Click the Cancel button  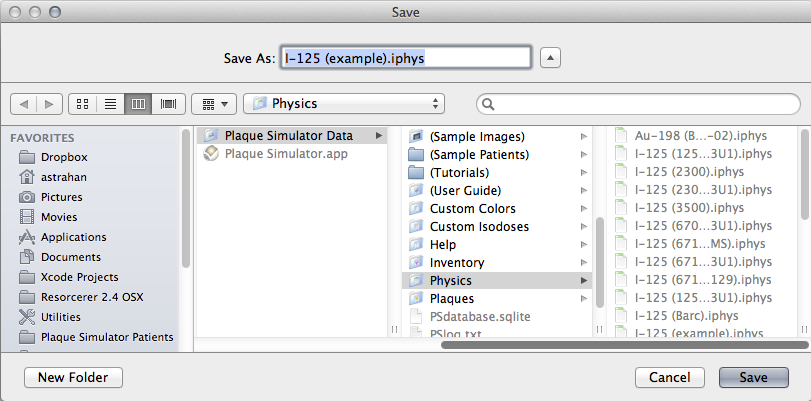click(670, 377)
